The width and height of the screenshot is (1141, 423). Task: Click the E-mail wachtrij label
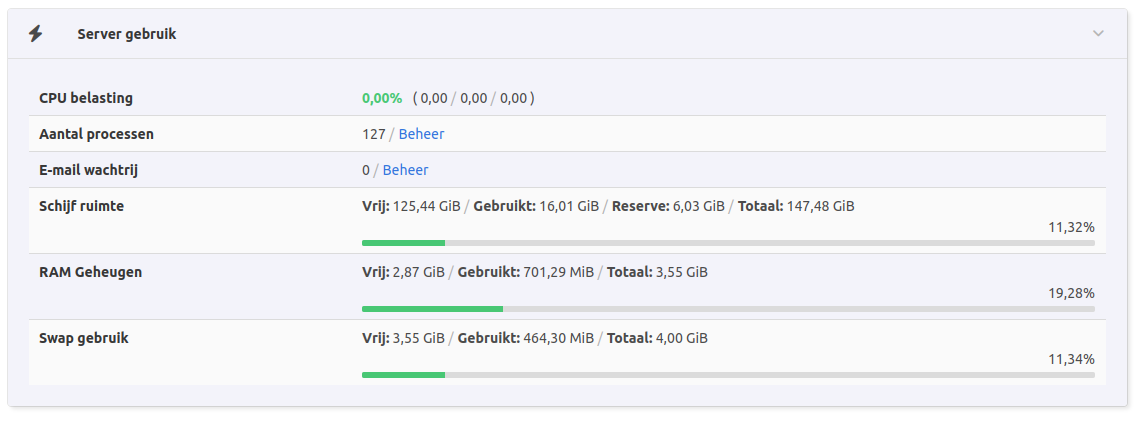click(x=88, y=170)
